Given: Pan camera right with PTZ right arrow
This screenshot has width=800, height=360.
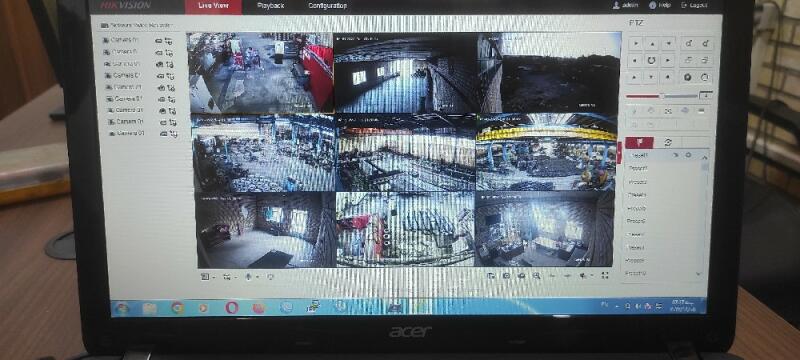Looking at the screenshot, I should point(668,61).
